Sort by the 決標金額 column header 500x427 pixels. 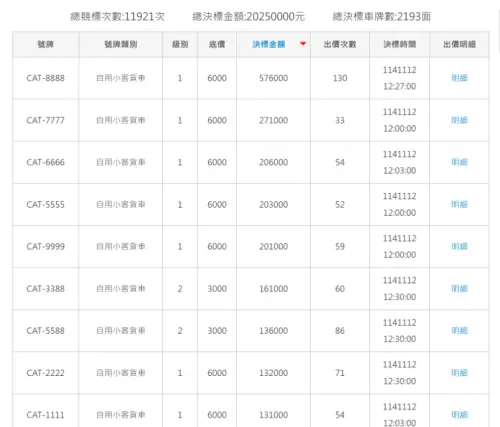click(x=269, y=44)
